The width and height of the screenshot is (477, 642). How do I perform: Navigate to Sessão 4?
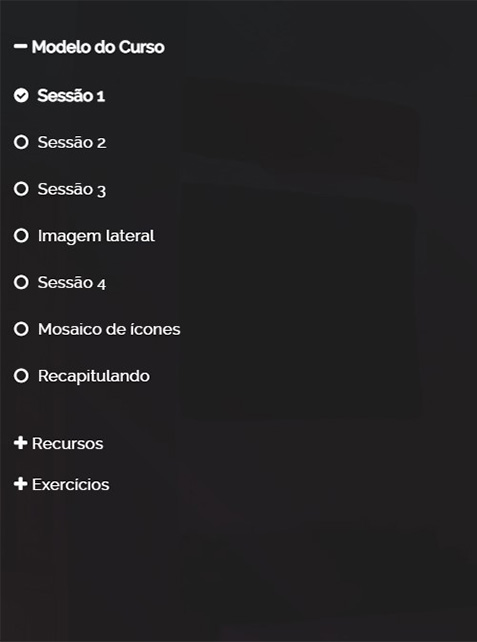pyautogui.click(x=72, y=283)
